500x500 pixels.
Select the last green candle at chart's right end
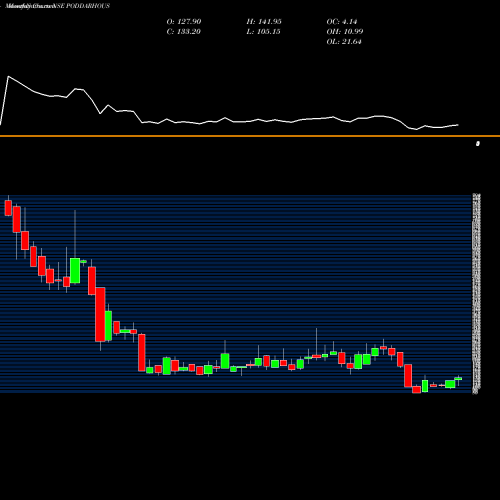pos(458,379)
